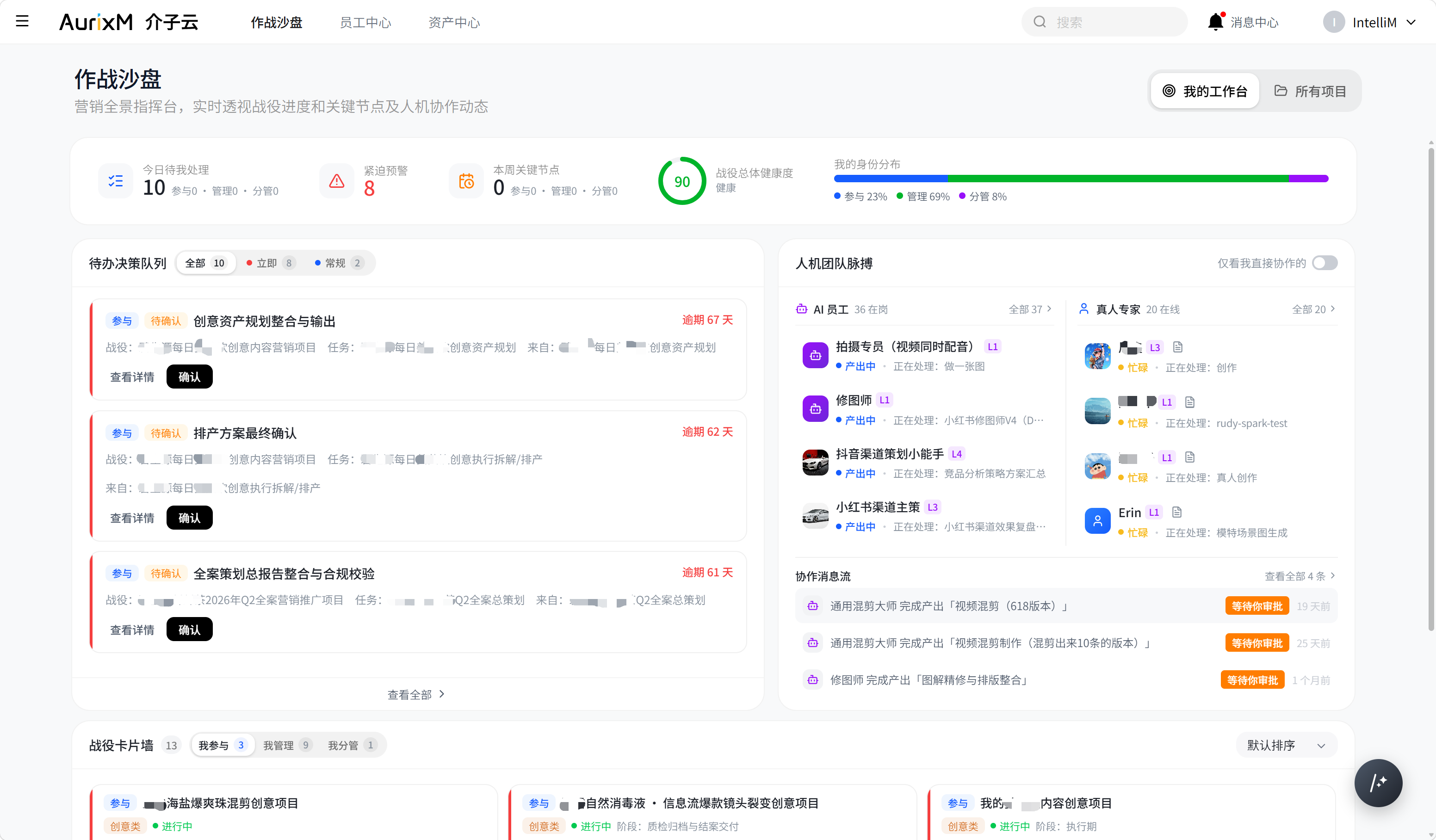Open the 默认排序 sort dropdown
1436x840 pixels.
(x=1287, y=745)
